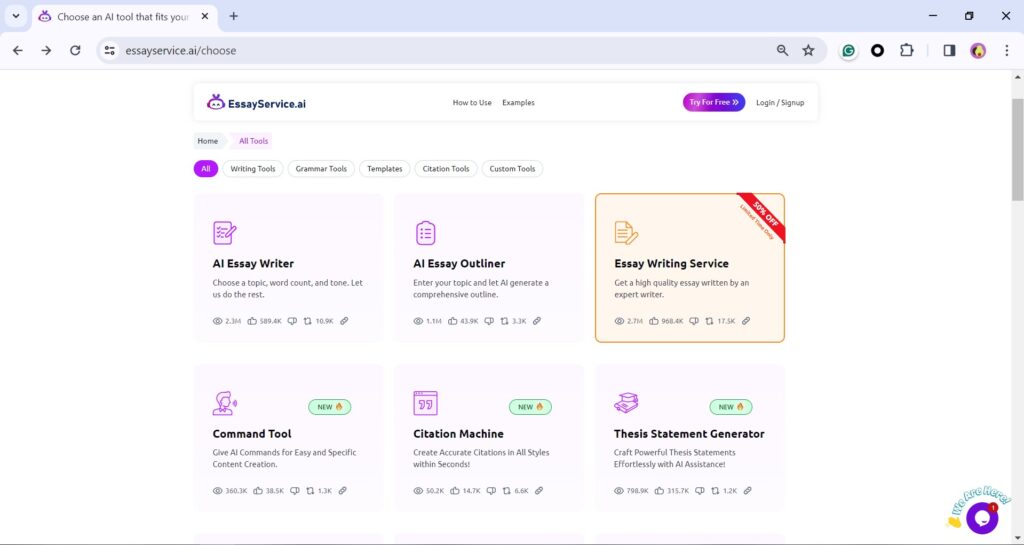
Task: Navigate to Home breadcrumb
Action: pyautogui.click(x=208, y=141)
